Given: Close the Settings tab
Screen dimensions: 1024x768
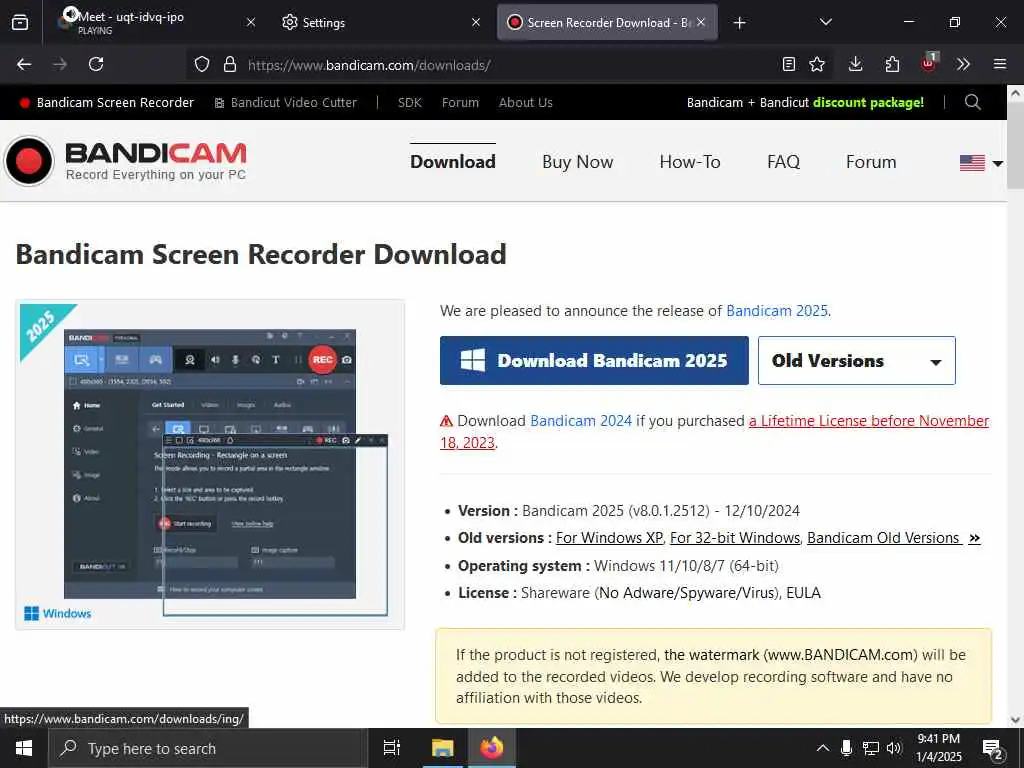Looking at the screenshot, I should click(x=476, y=22).
